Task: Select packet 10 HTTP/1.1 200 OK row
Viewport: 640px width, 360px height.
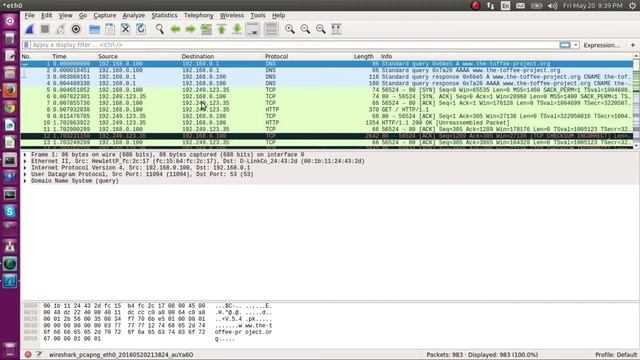Action: pos(327,122)
